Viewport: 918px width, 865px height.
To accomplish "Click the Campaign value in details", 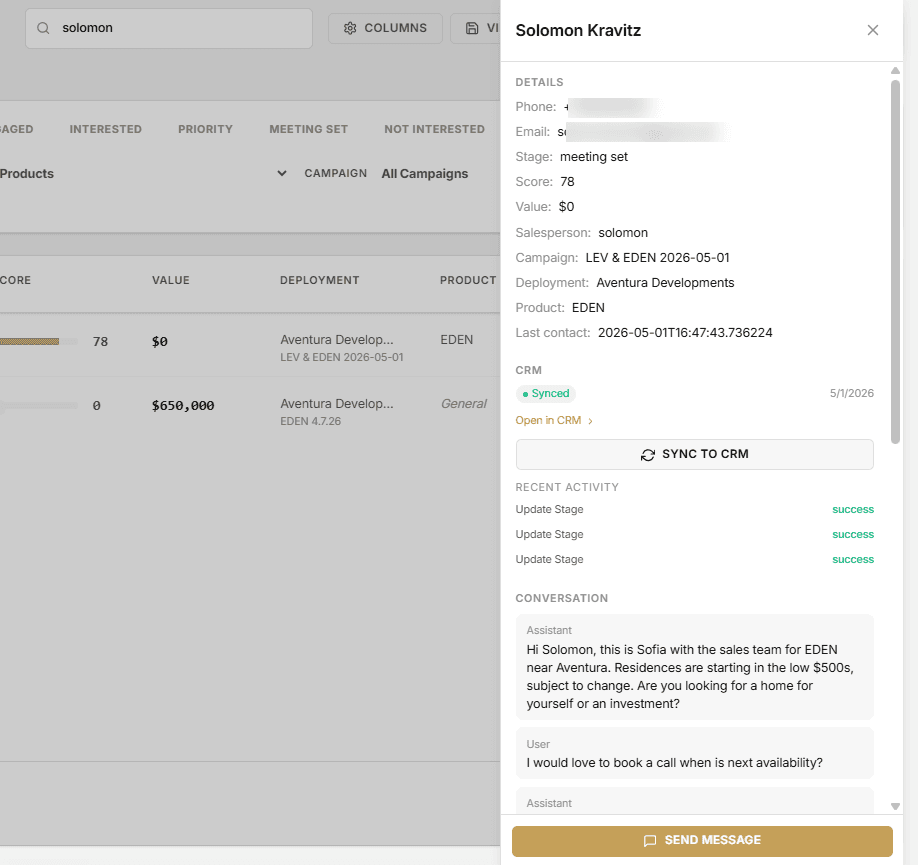I will (657, 258).
